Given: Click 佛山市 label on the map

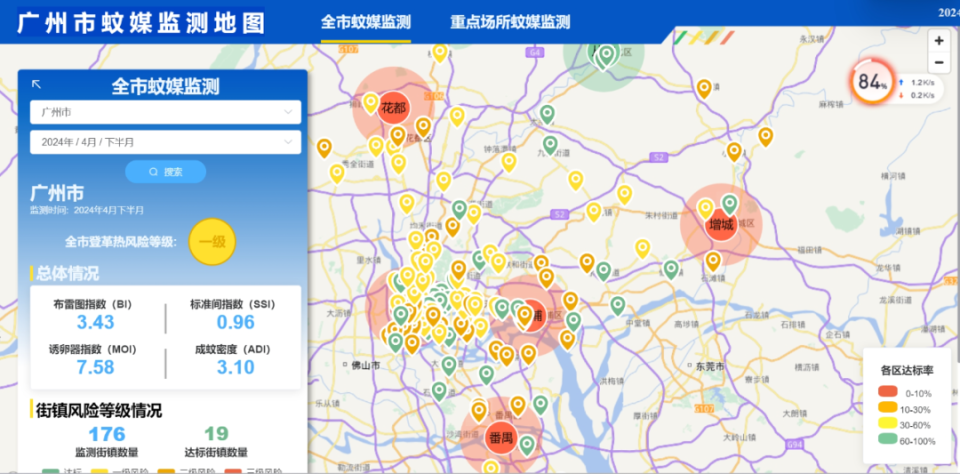Looking at the screenshot, I should click(366, 365).
